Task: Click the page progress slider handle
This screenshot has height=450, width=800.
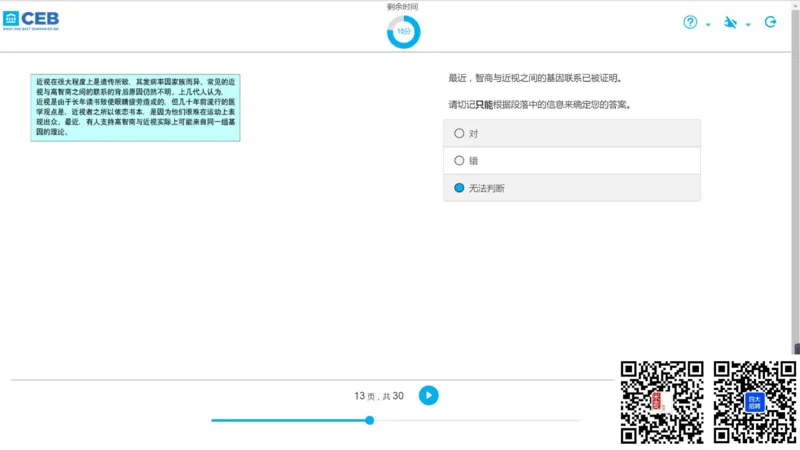Action: (x=369, y=420)
